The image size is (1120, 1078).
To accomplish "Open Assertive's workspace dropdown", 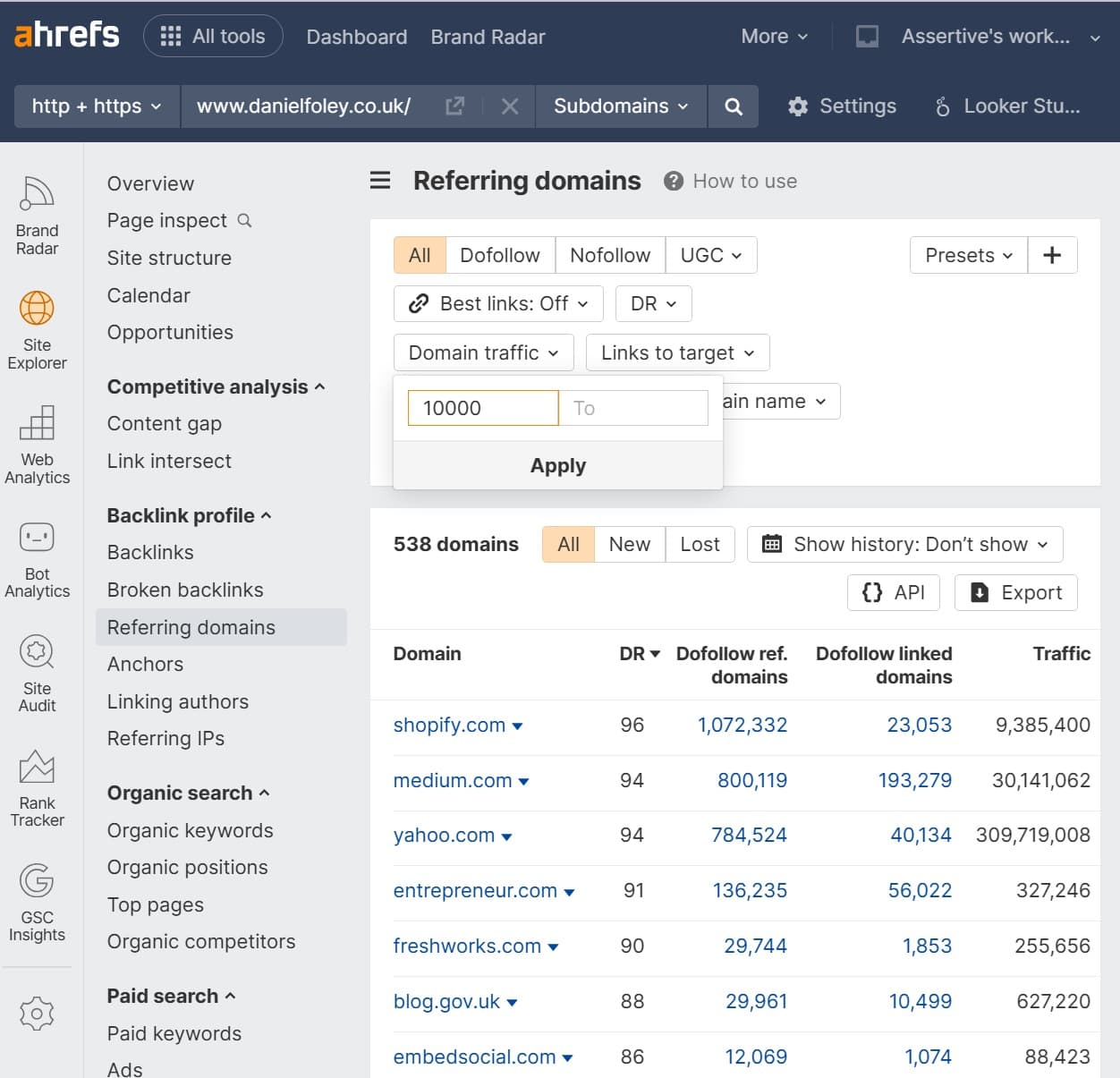I will click(1000, 37).
